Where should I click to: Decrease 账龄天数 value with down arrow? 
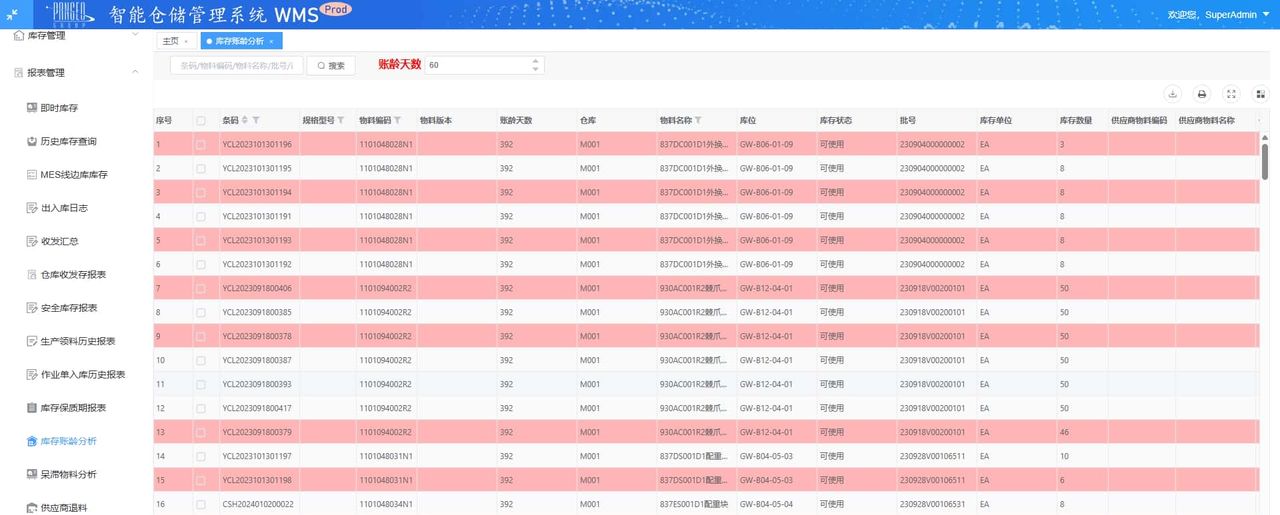[x=536, y=69]
